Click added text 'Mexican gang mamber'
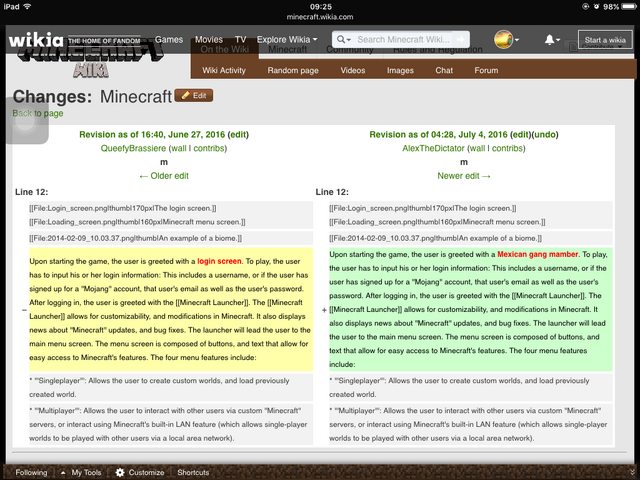 [x=538, y=254]
